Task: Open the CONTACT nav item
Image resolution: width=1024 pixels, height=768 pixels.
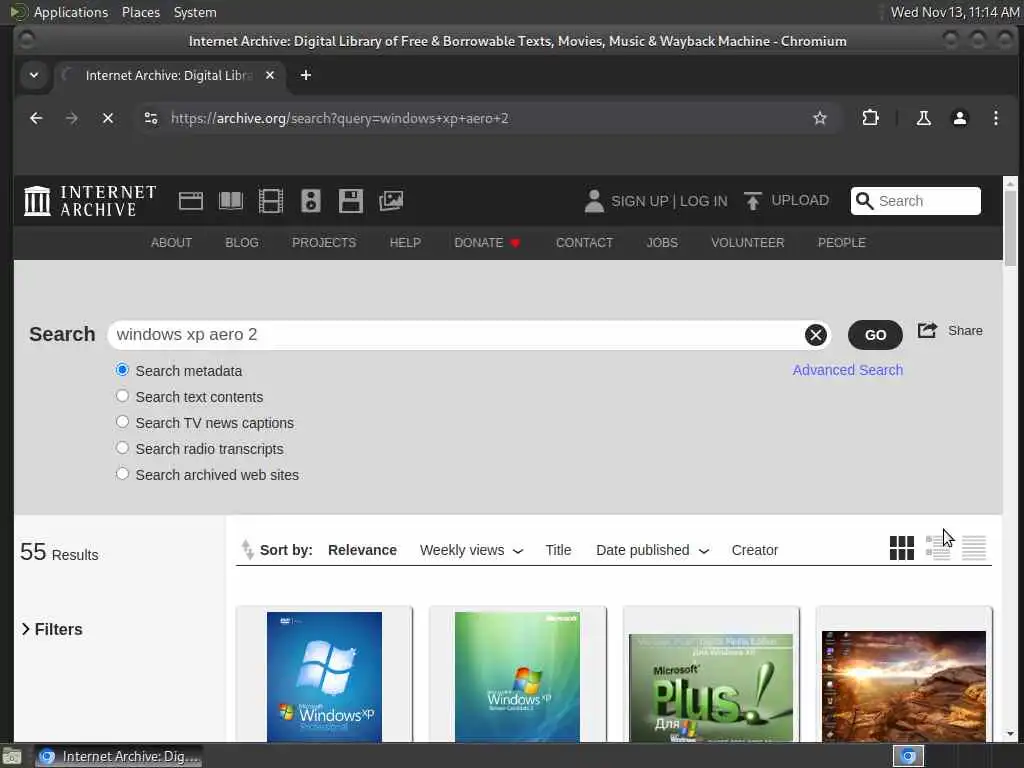Action: 584,242
